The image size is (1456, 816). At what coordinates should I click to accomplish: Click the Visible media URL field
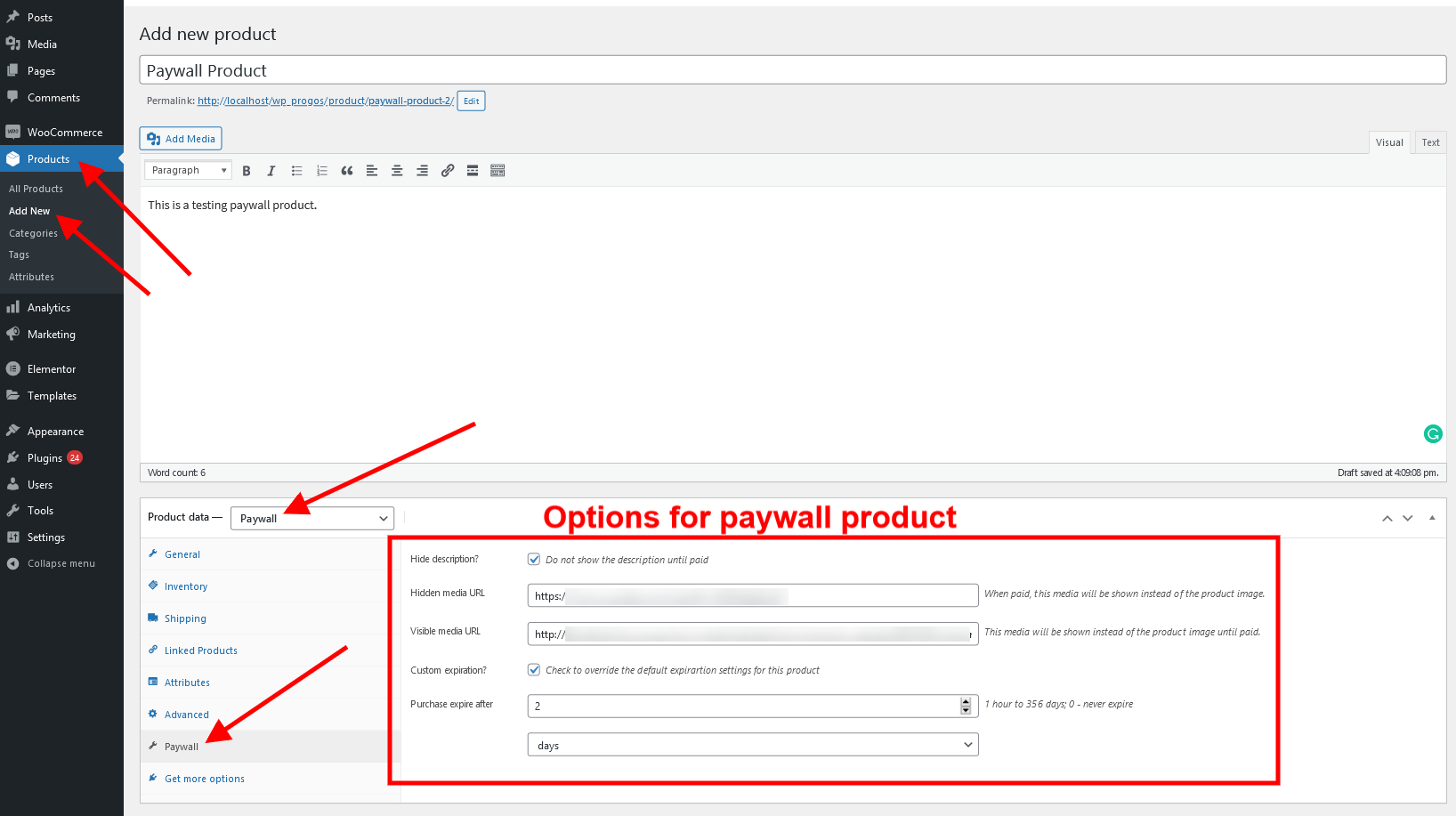753,634
